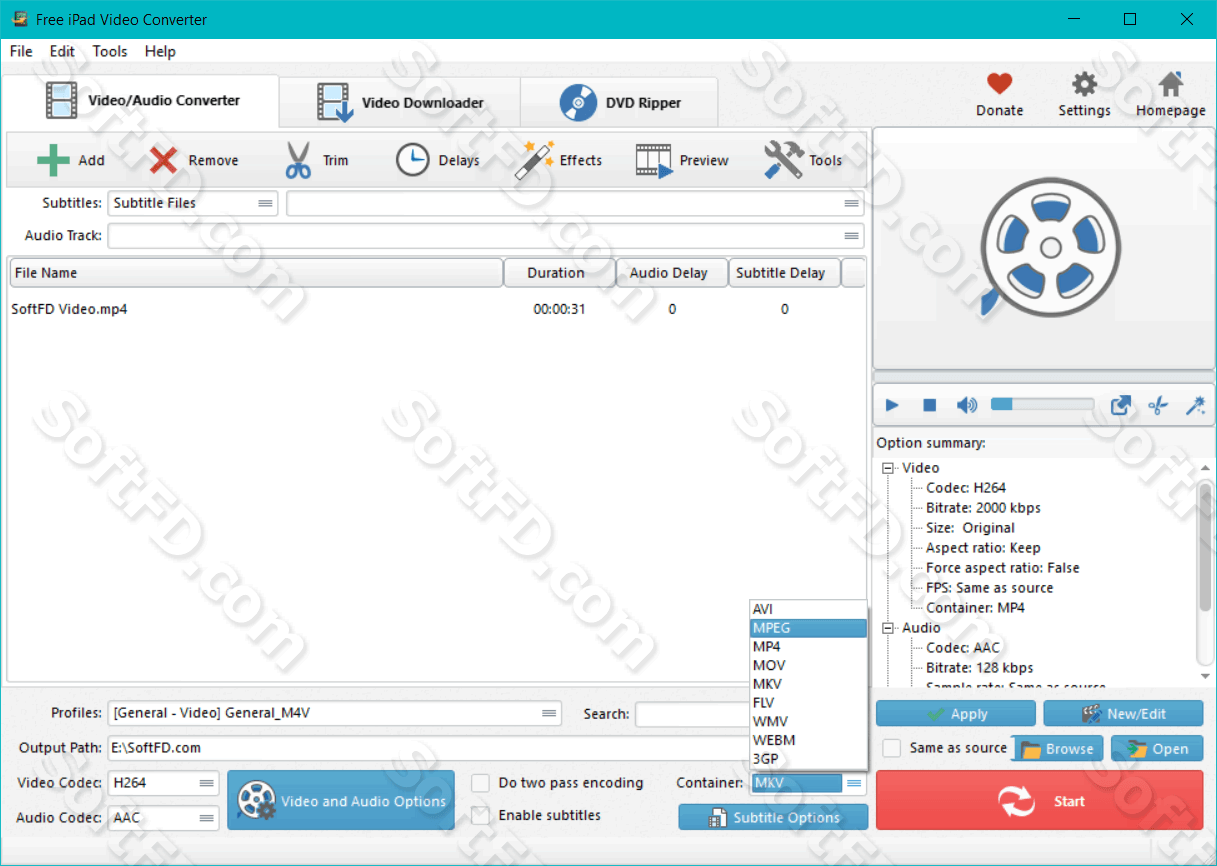The image size is (1217, 866).
Task: Open the subtitle path dropdown
Action: tap(575, 203)
